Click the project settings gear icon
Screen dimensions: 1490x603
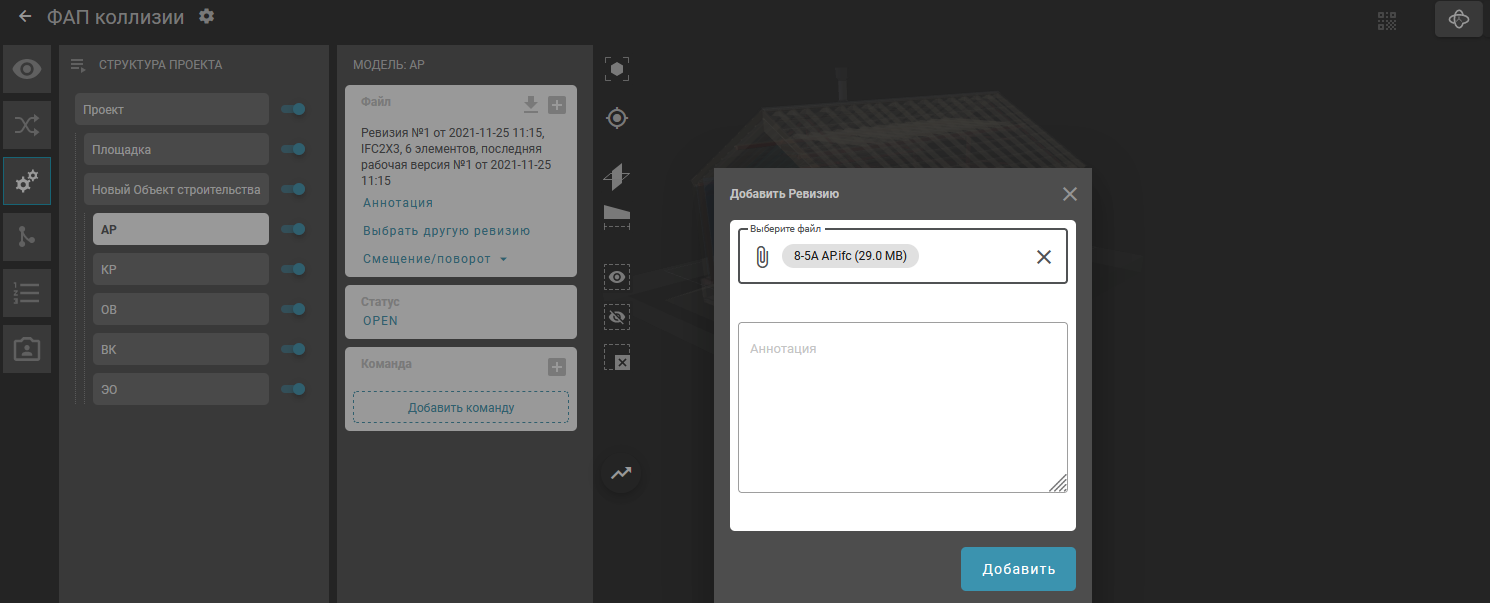[206, 16]
